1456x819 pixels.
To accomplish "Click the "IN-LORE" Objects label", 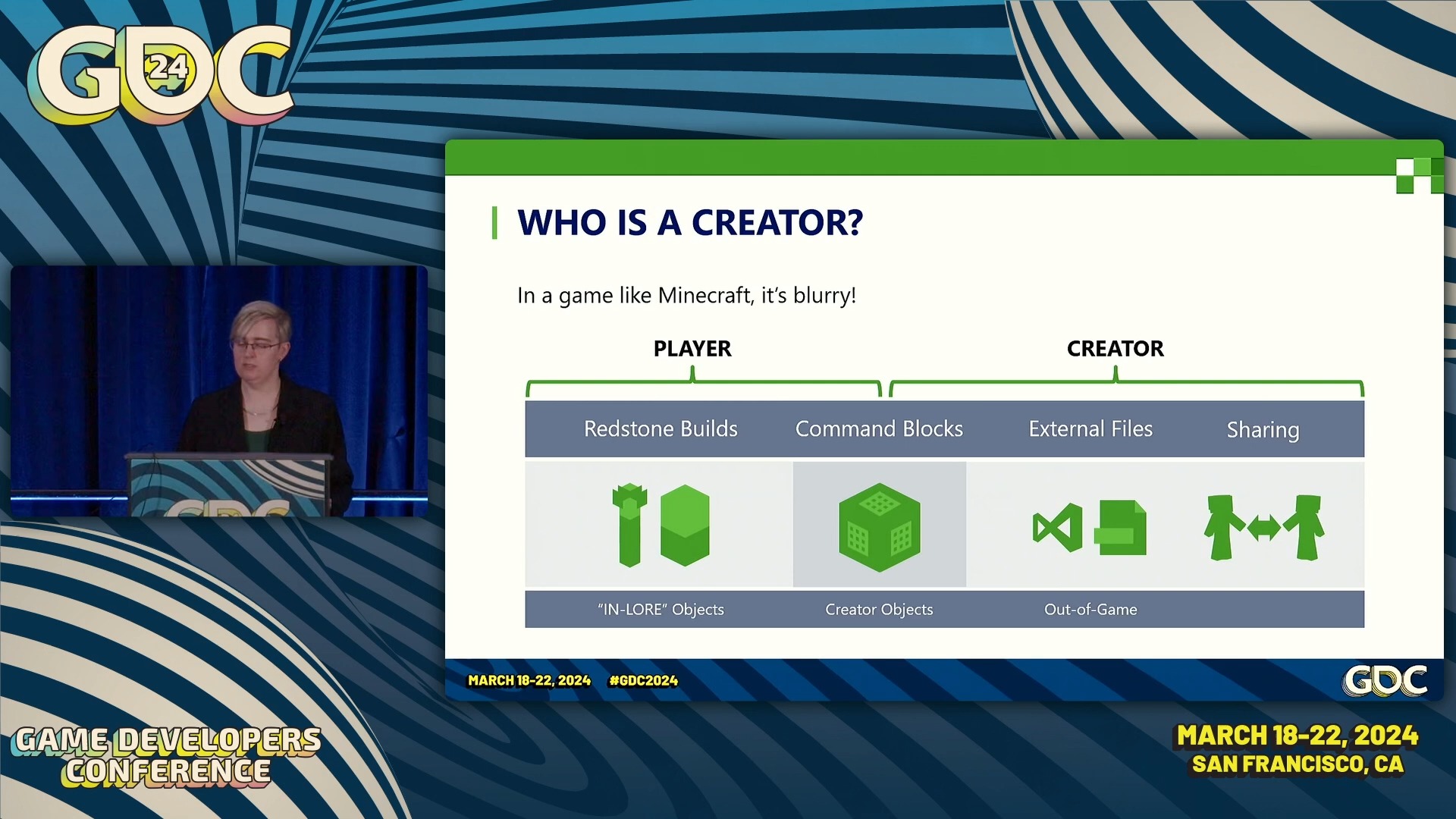I will pyautogui.click(x=661, y=610).
